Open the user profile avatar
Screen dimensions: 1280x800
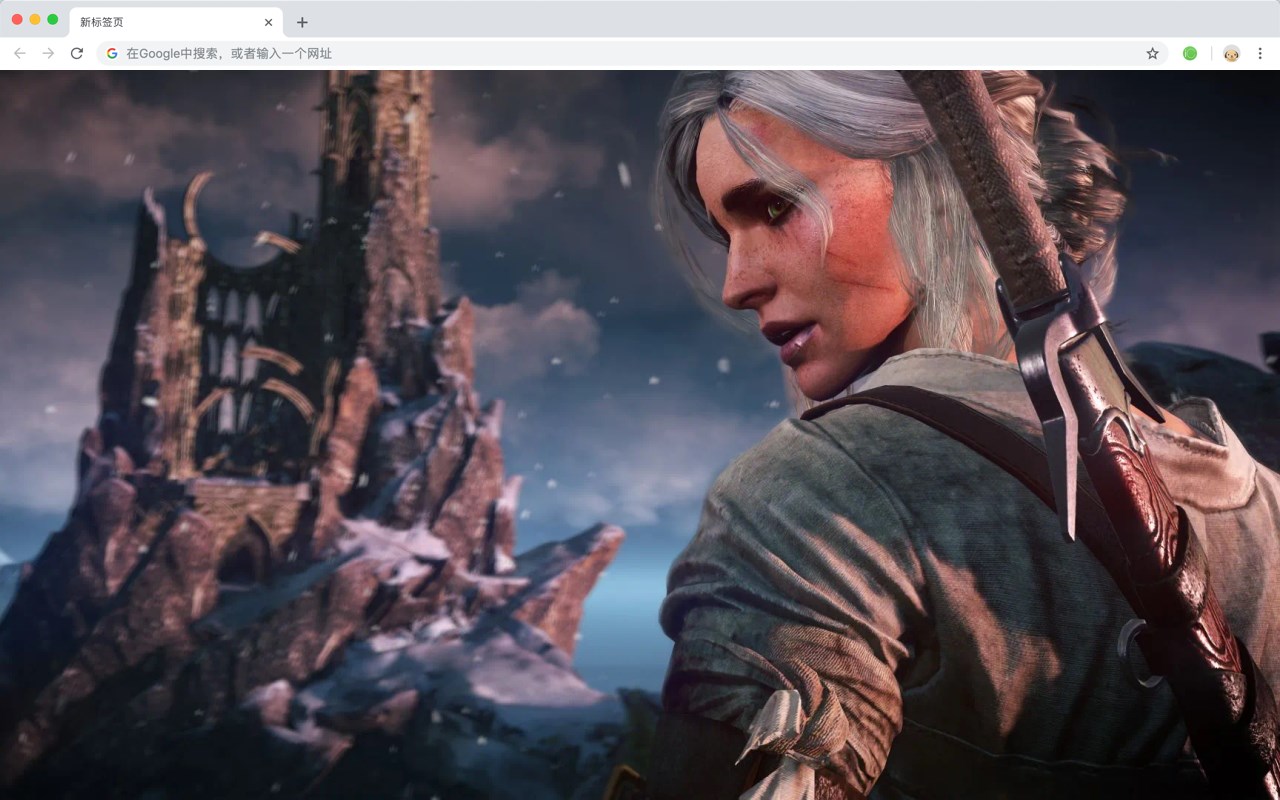[x=1231, y=53]
